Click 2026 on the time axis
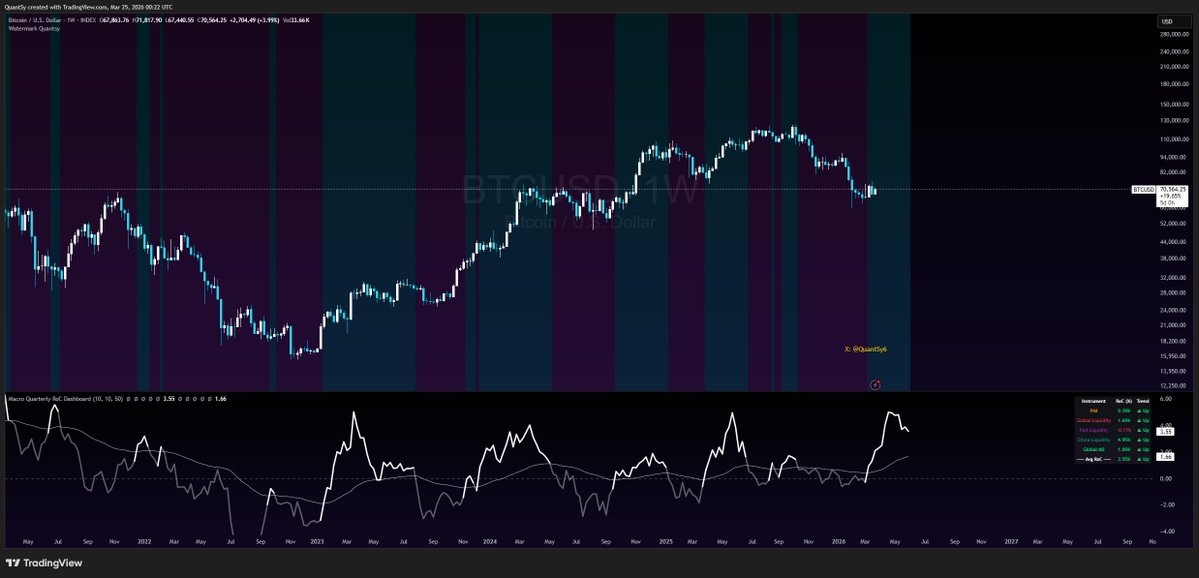The width and height of the screenshot is (1199, 578). [x=840, y=541]
